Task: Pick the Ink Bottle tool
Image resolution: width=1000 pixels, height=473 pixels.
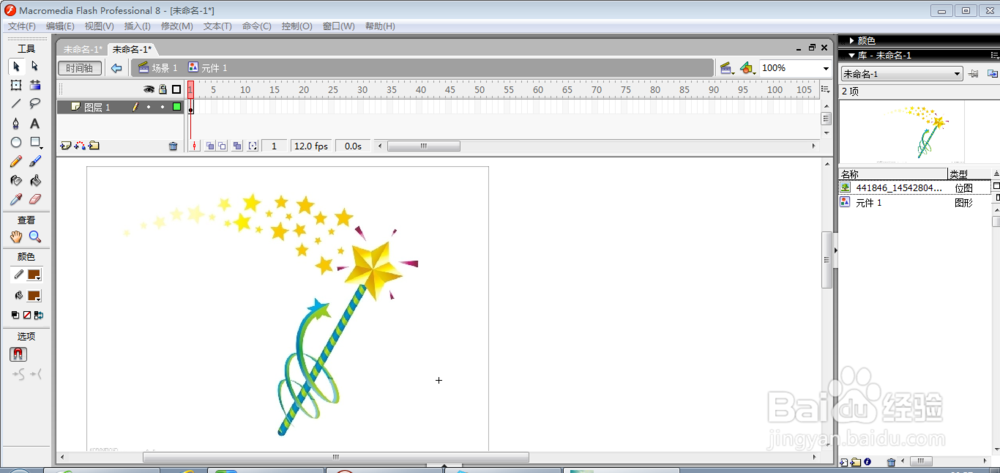Action: [17, 180]
